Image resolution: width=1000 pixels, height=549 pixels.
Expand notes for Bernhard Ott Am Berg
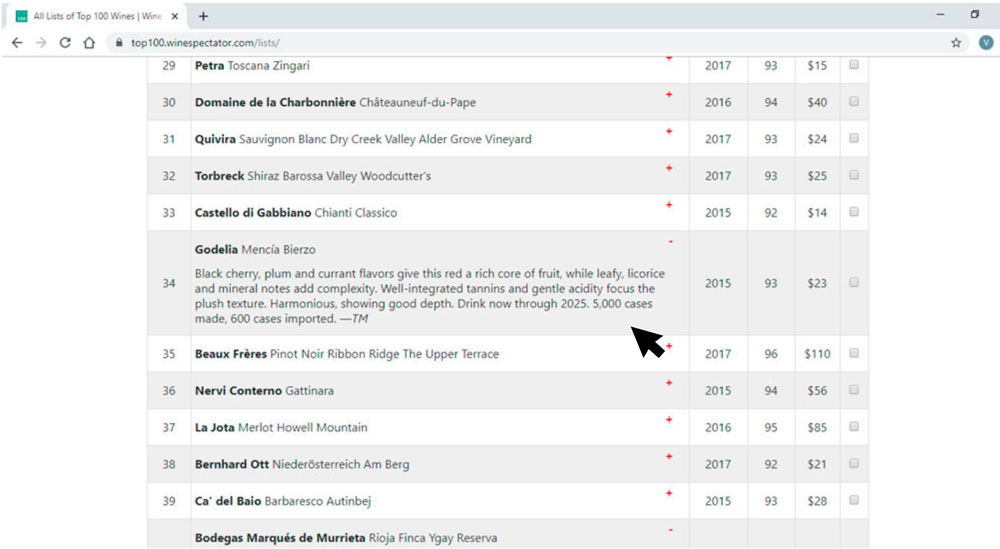coord(669,457)
